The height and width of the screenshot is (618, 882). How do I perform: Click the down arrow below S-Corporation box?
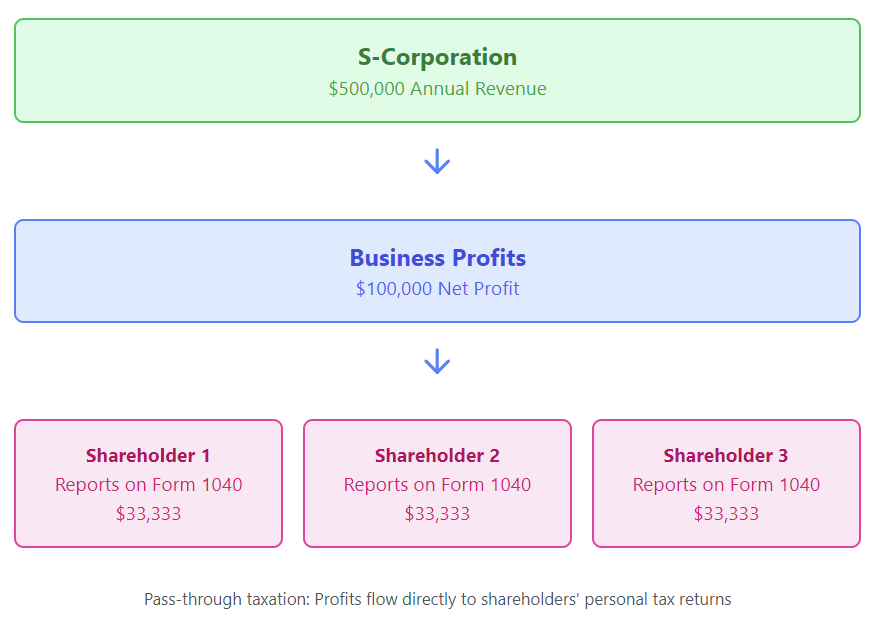tap(437, 161)
